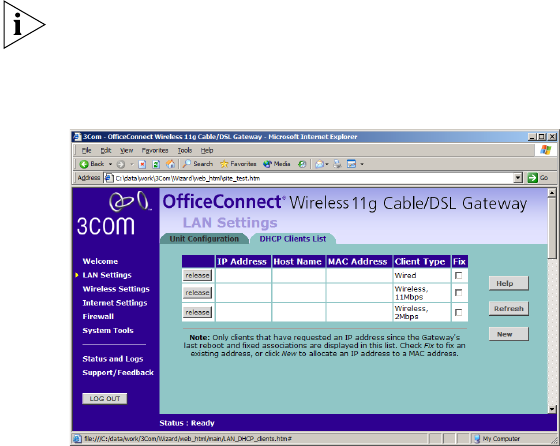Select the DHCP Clients List tab

(x=293, y=239)
